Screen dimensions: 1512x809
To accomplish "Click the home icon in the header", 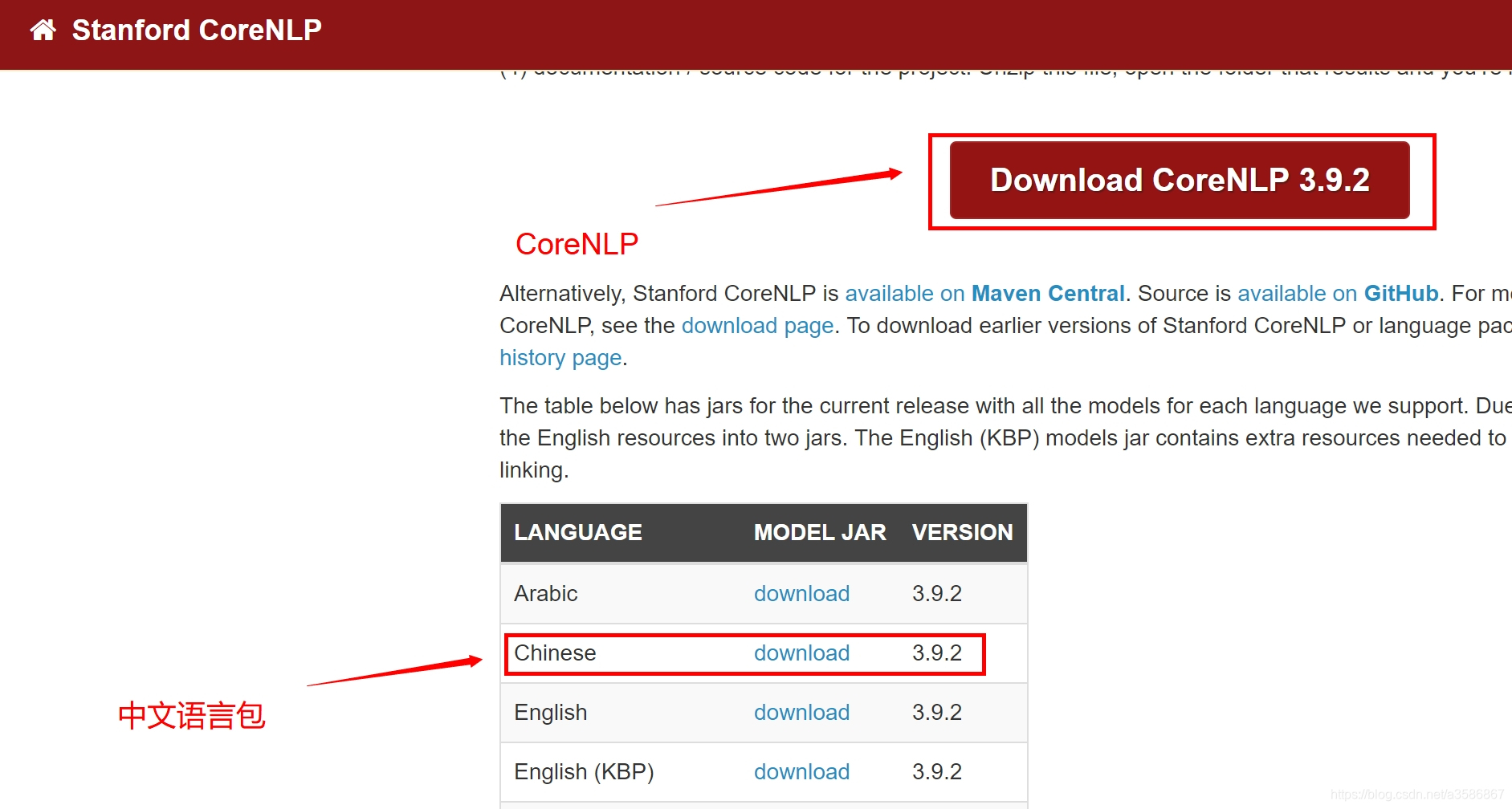I will click(x=43, y=30).
